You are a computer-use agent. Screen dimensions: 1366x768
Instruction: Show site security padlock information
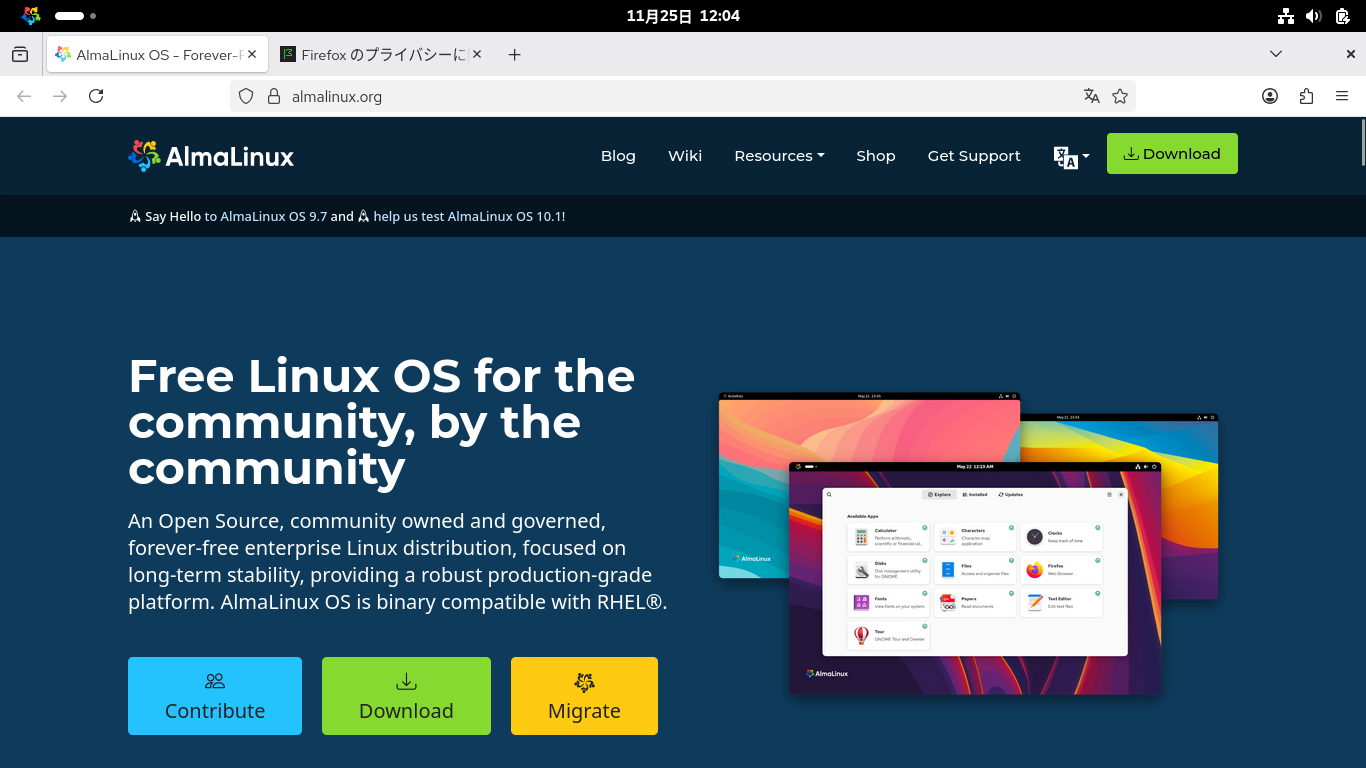tap(273, 96)
